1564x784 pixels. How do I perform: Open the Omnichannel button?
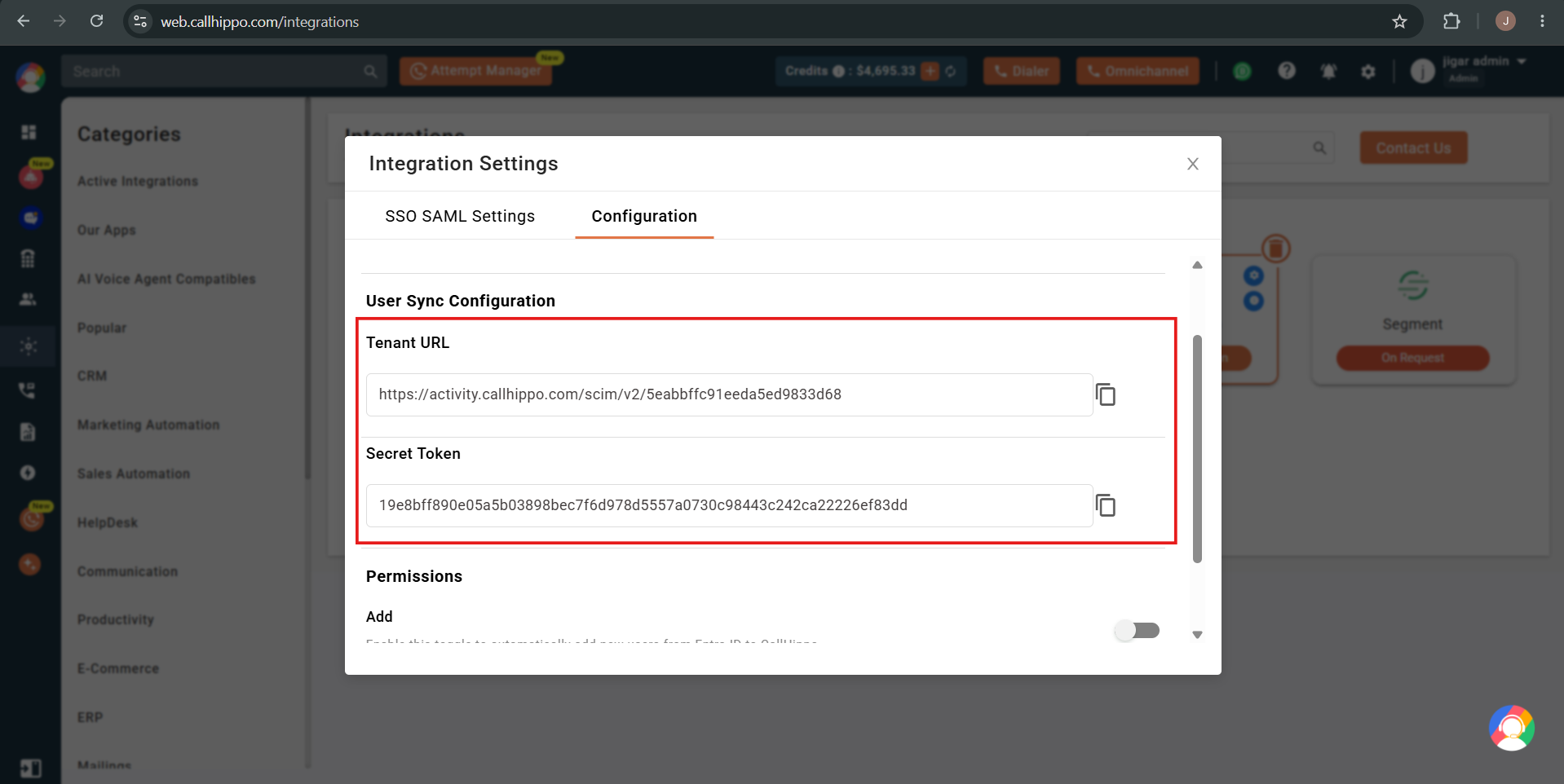tap(1138, 71)
